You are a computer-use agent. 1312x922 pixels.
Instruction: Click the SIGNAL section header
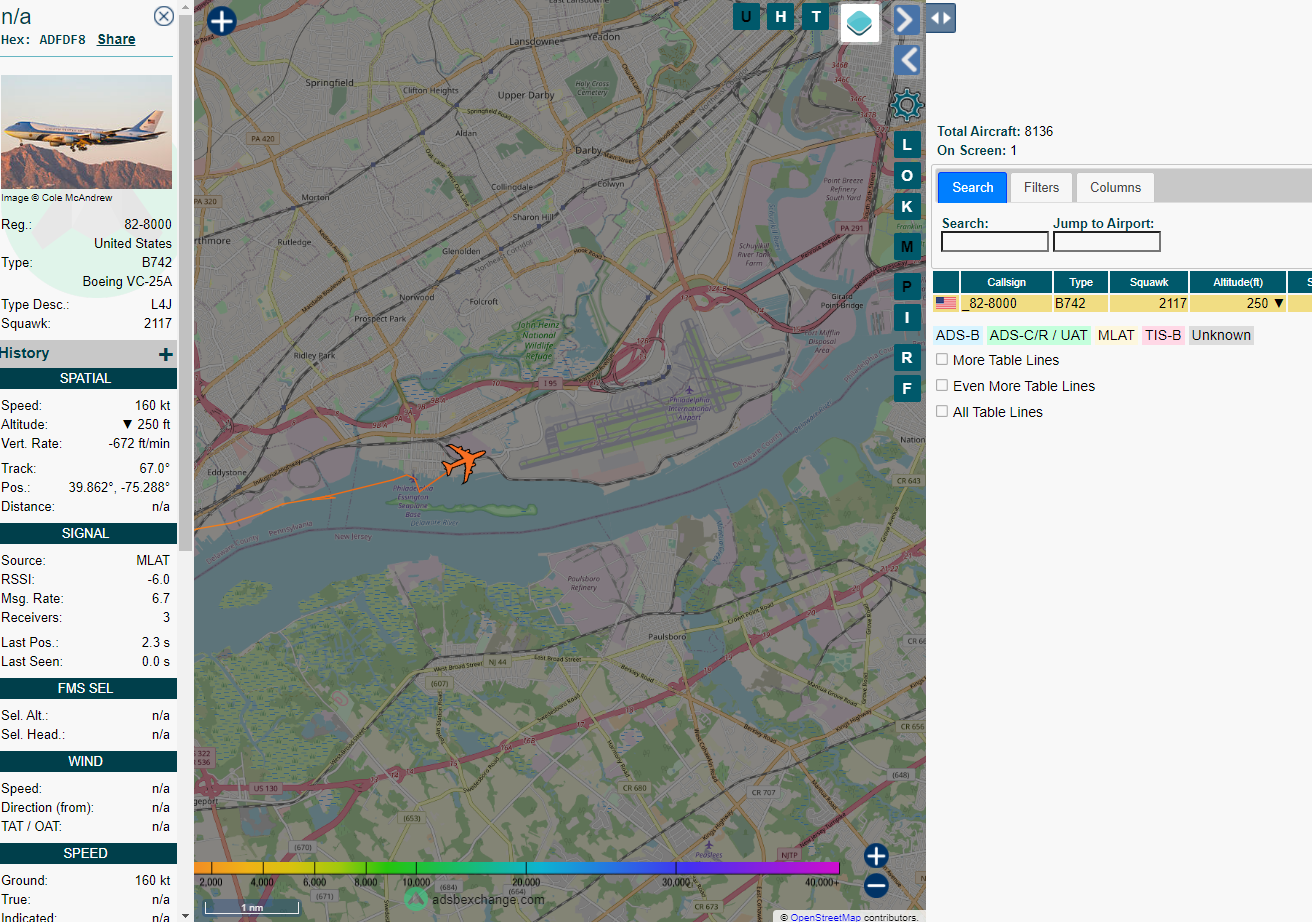(86, 533)
